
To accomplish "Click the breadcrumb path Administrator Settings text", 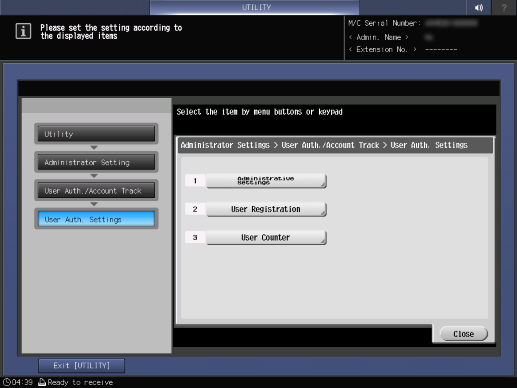I will tap(225, 145).
